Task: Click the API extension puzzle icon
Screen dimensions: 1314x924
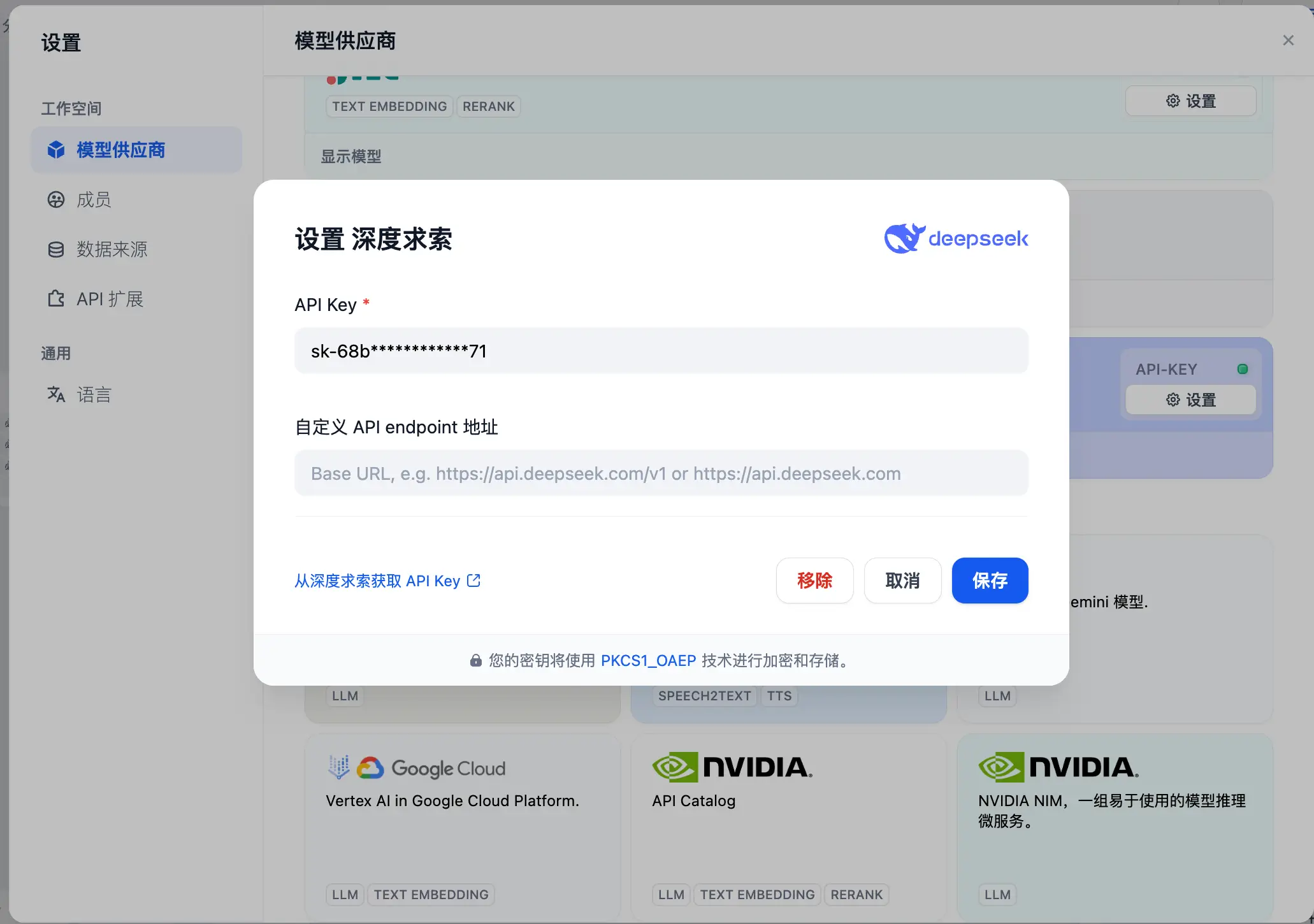Action: click(x=56, y=298)
